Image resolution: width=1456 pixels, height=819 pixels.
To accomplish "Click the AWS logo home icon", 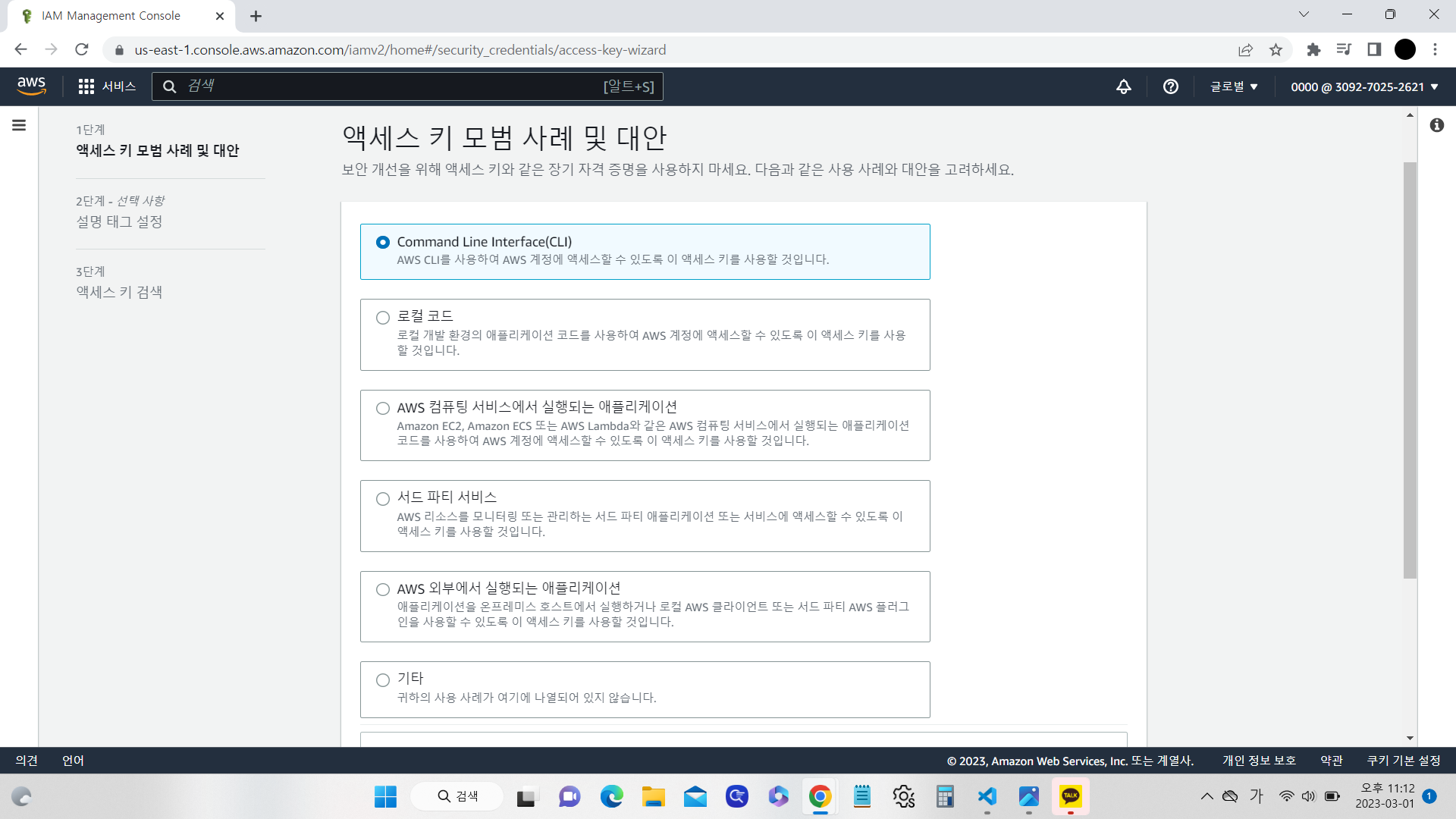I will 31,86.
